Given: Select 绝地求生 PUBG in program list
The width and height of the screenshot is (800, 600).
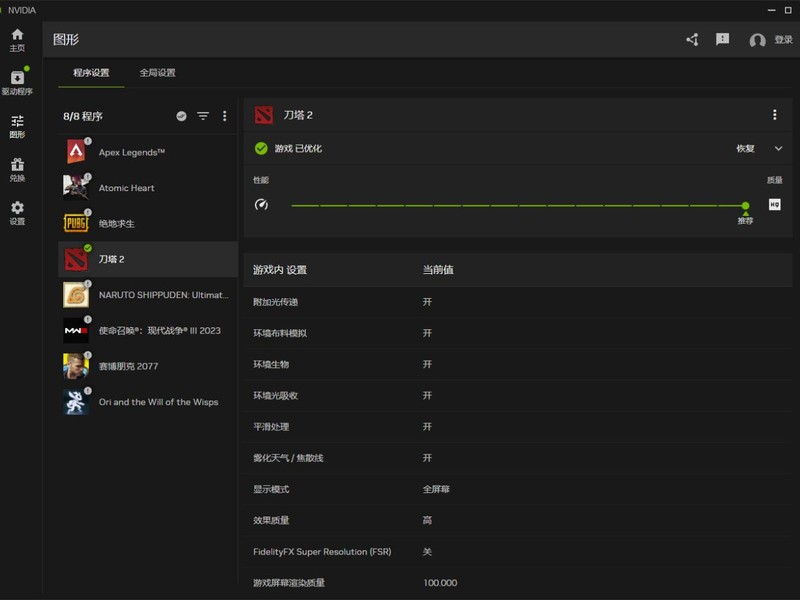Looking at the screenshot, I should click(148, 223).
